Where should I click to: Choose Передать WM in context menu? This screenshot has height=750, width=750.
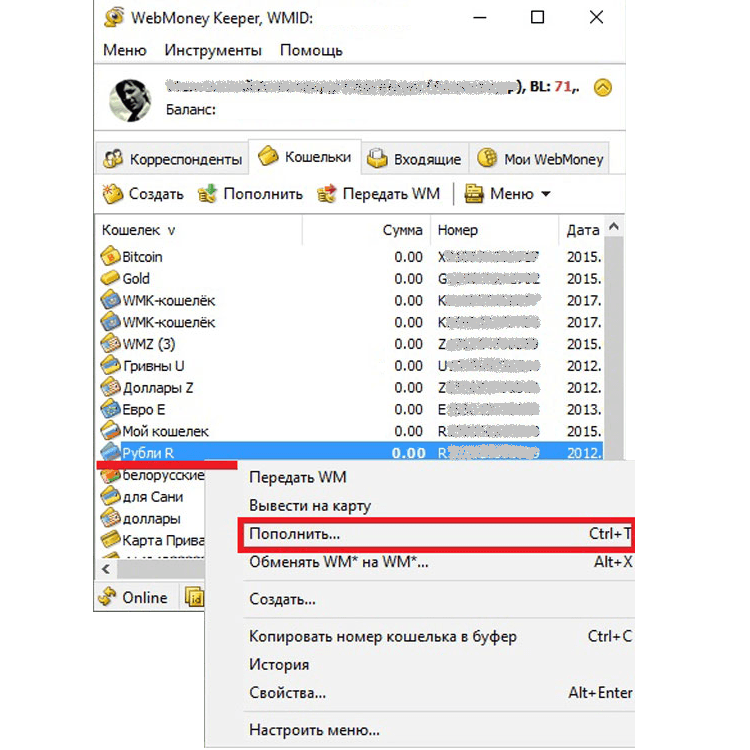[x=298, y=477]
